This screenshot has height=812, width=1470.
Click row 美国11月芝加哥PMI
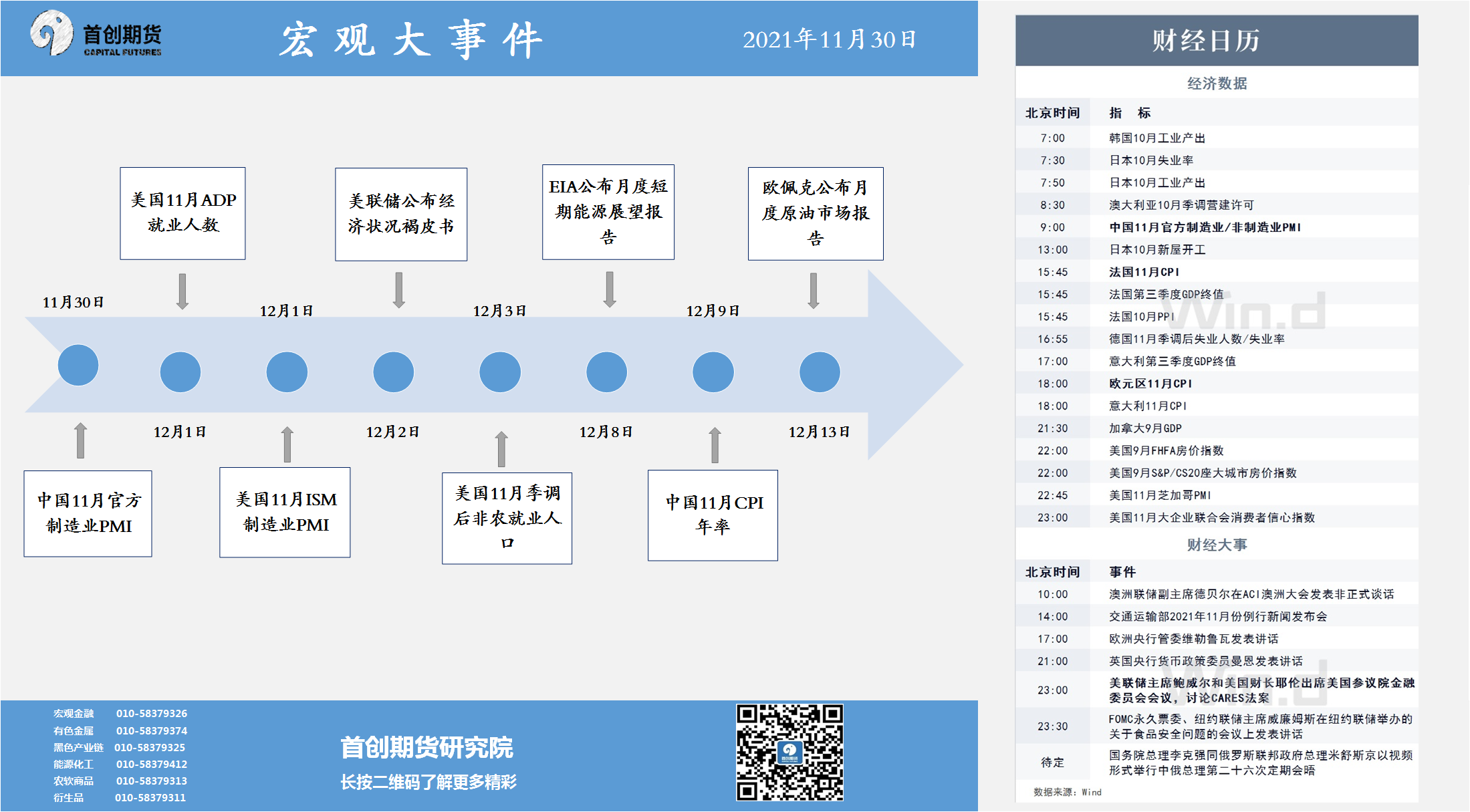tap(1217, 495)
